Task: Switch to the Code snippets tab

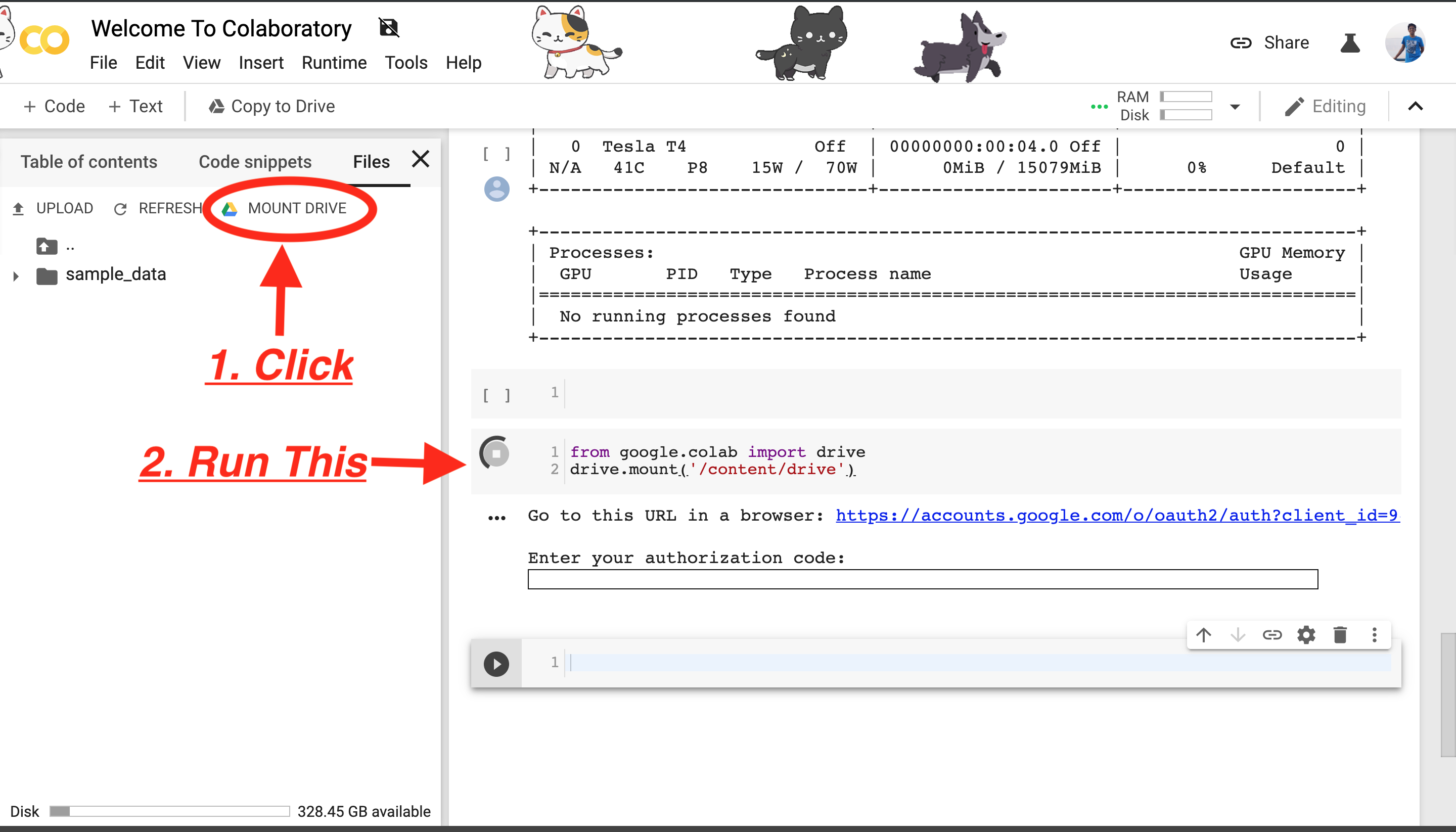Action: click(x=254, y=161)
